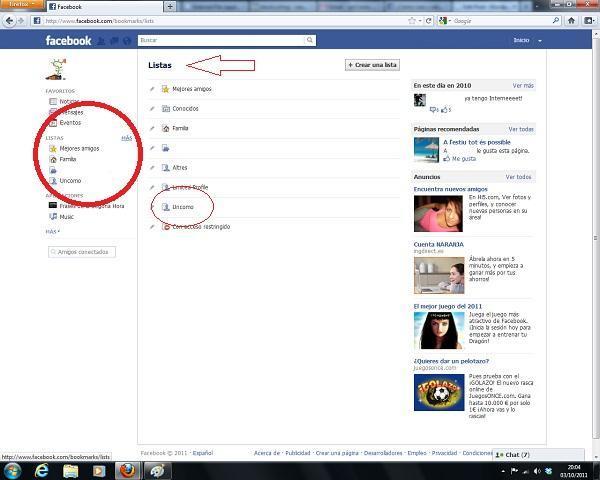
Task: Expand the MÁS section in sidebar bottom
Action: (x=53, y=232)
